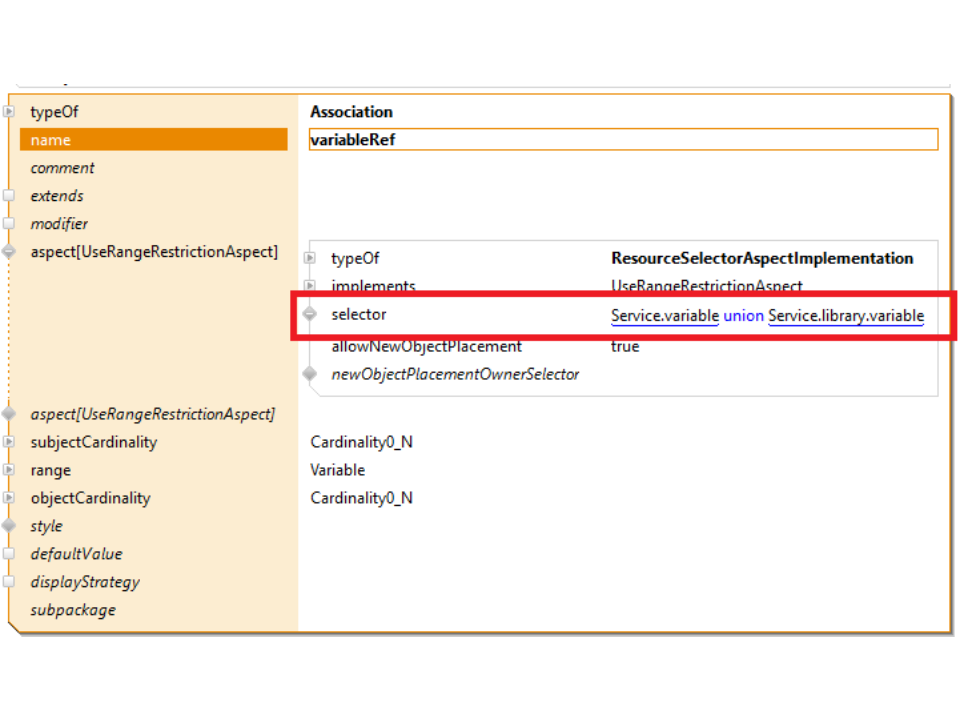Expand the range property arrow
The height and width of the screenshot is (720, 960).
coord(9,470)
